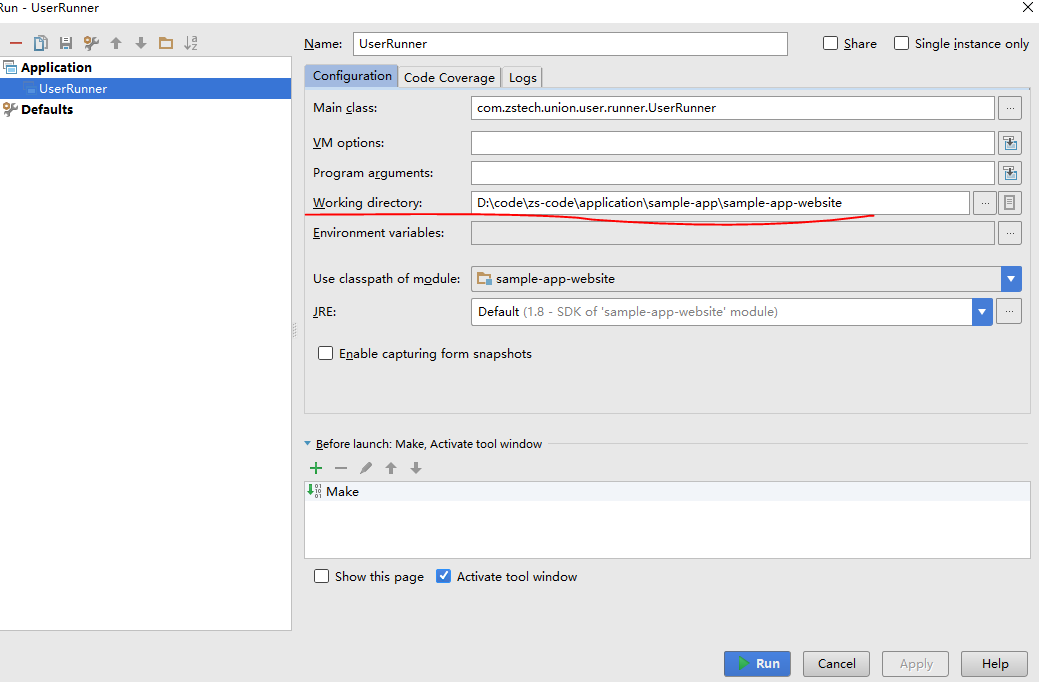Insert path macro for Working directory
Screen dimensions: 1039x682
[1010, 203]
